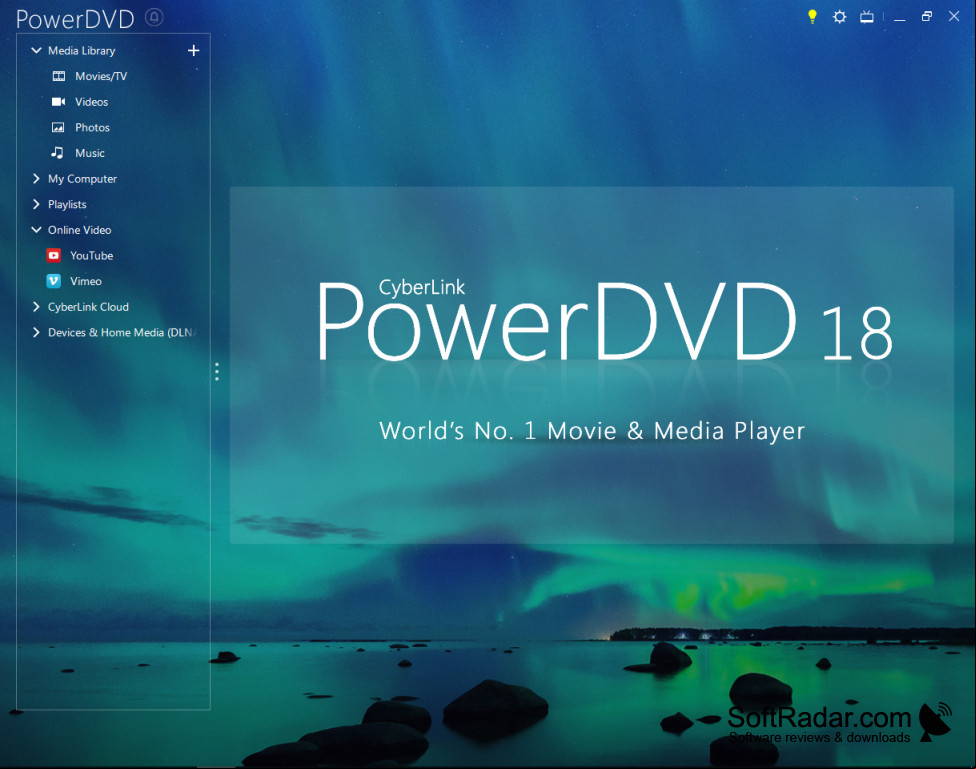Click the notification bell beside PowerDVD logo
Image resolution: width=976 pixels, height=769 pixels.
click(x=154, y=17)
